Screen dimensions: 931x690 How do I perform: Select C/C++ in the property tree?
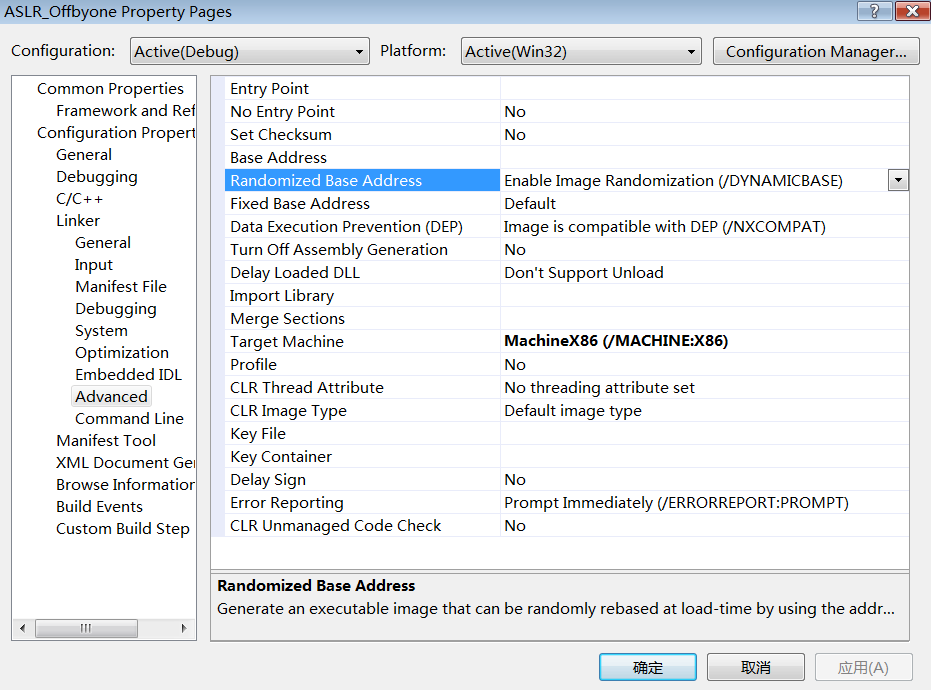click(x=80, y=199)
